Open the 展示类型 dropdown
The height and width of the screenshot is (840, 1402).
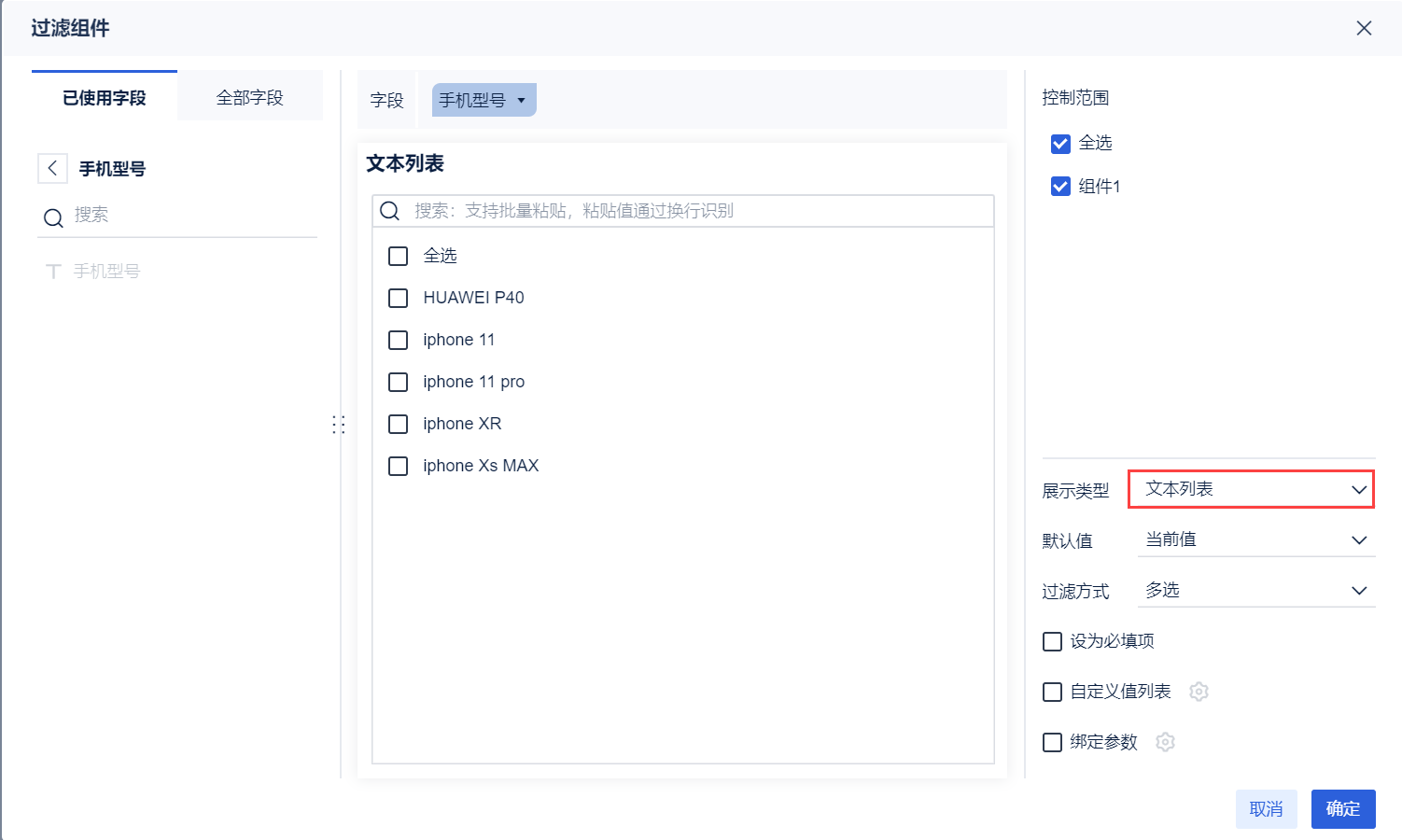1251,489
